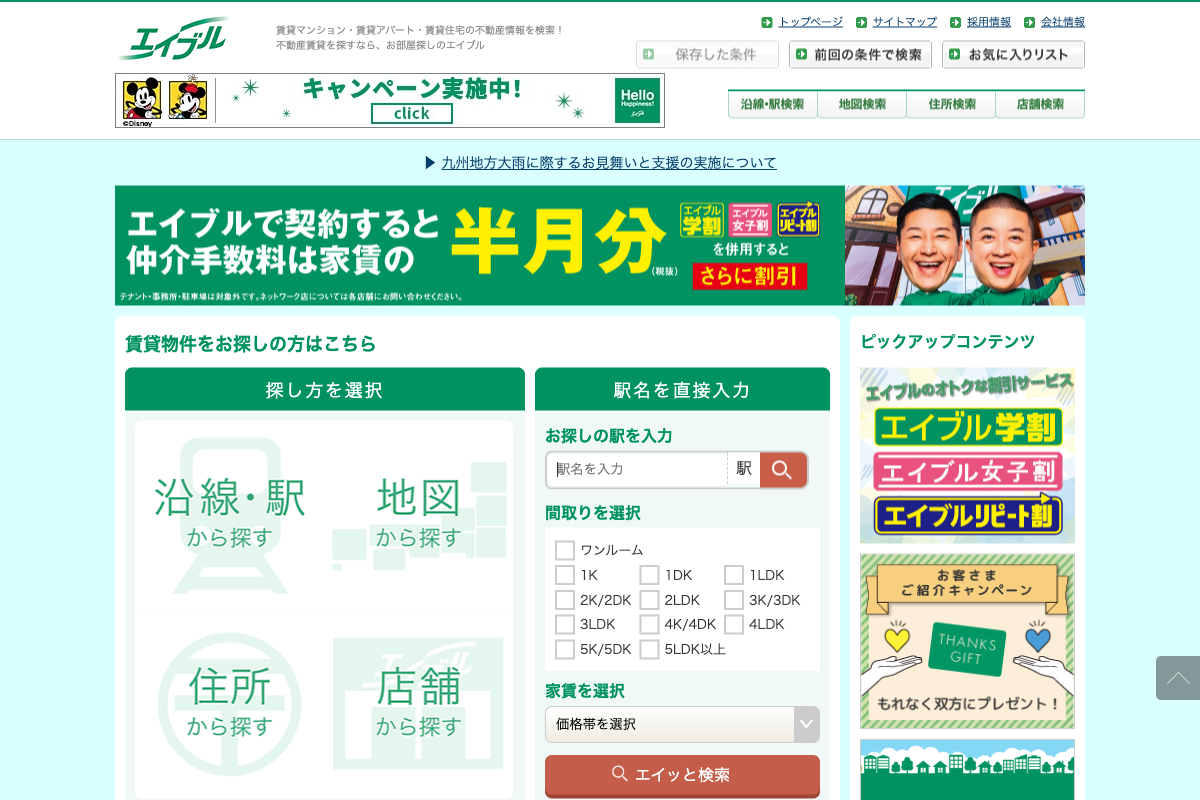This screenshot has height=800, width=1200.
Task: Click the Hello Happiness green badge
Action: click(x=637, y=100)
